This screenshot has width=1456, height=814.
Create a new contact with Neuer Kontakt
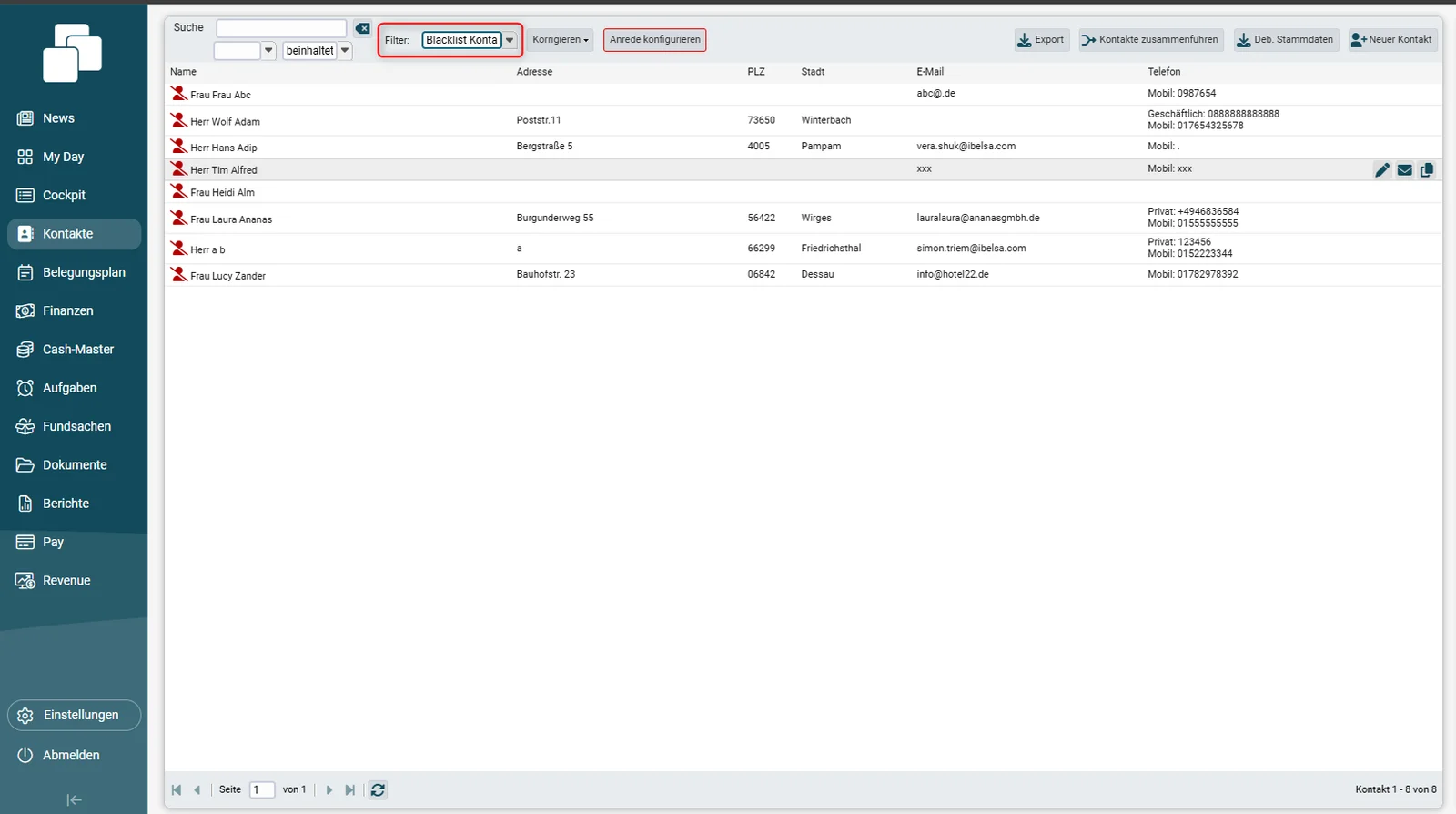pyautogui.click(x=1392, y=40)
